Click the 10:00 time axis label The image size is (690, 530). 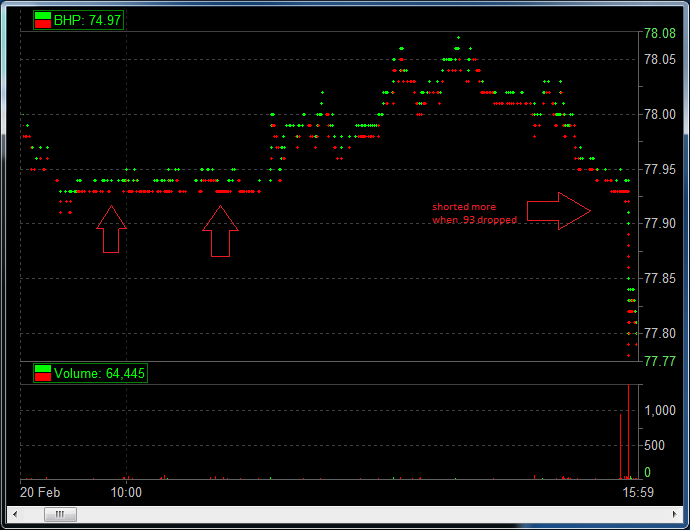tap(126, 492)
